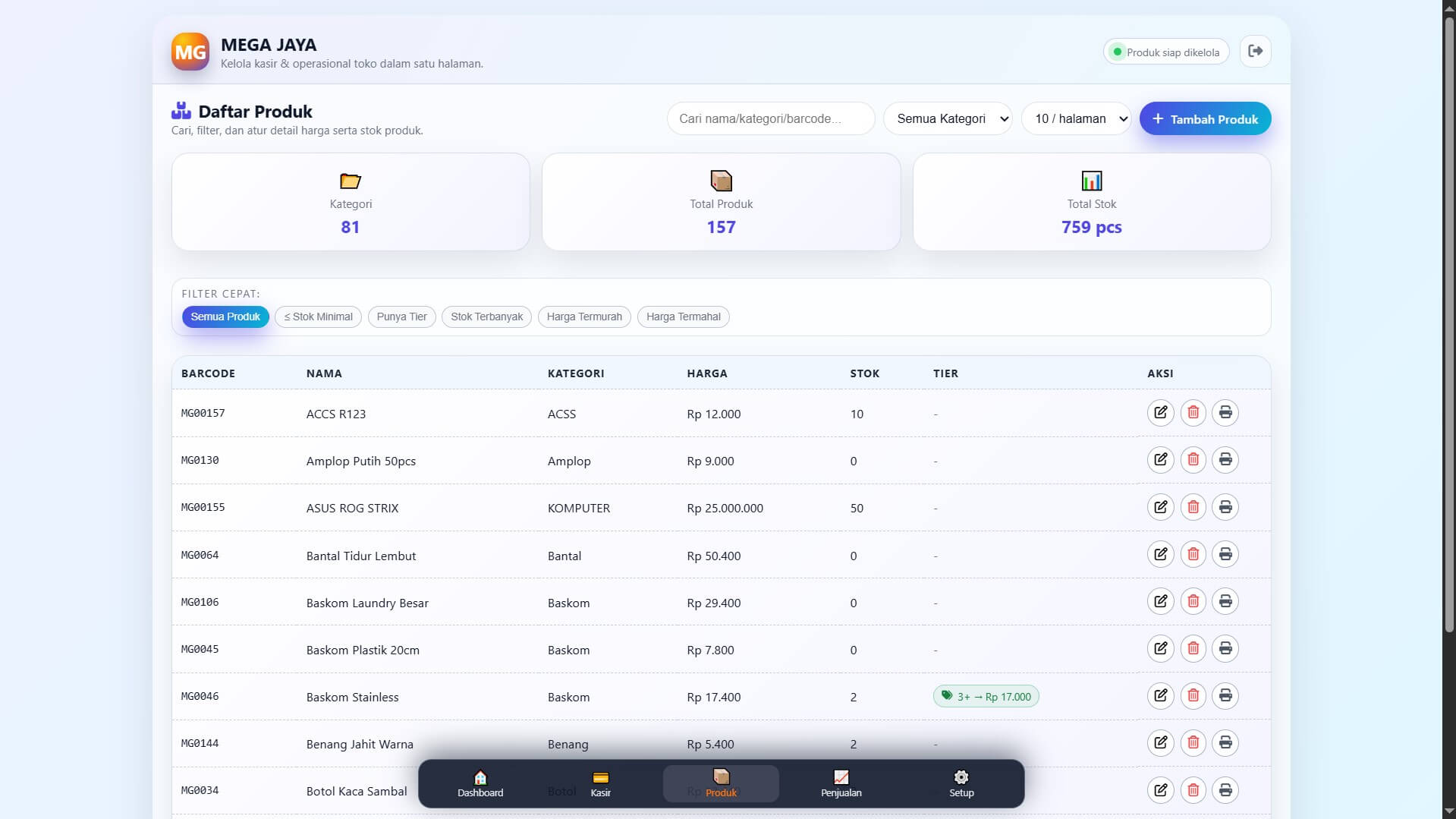1456x819 pixels.
Task: Open the Semua Kategori dropdown
Action: point(947,119)
